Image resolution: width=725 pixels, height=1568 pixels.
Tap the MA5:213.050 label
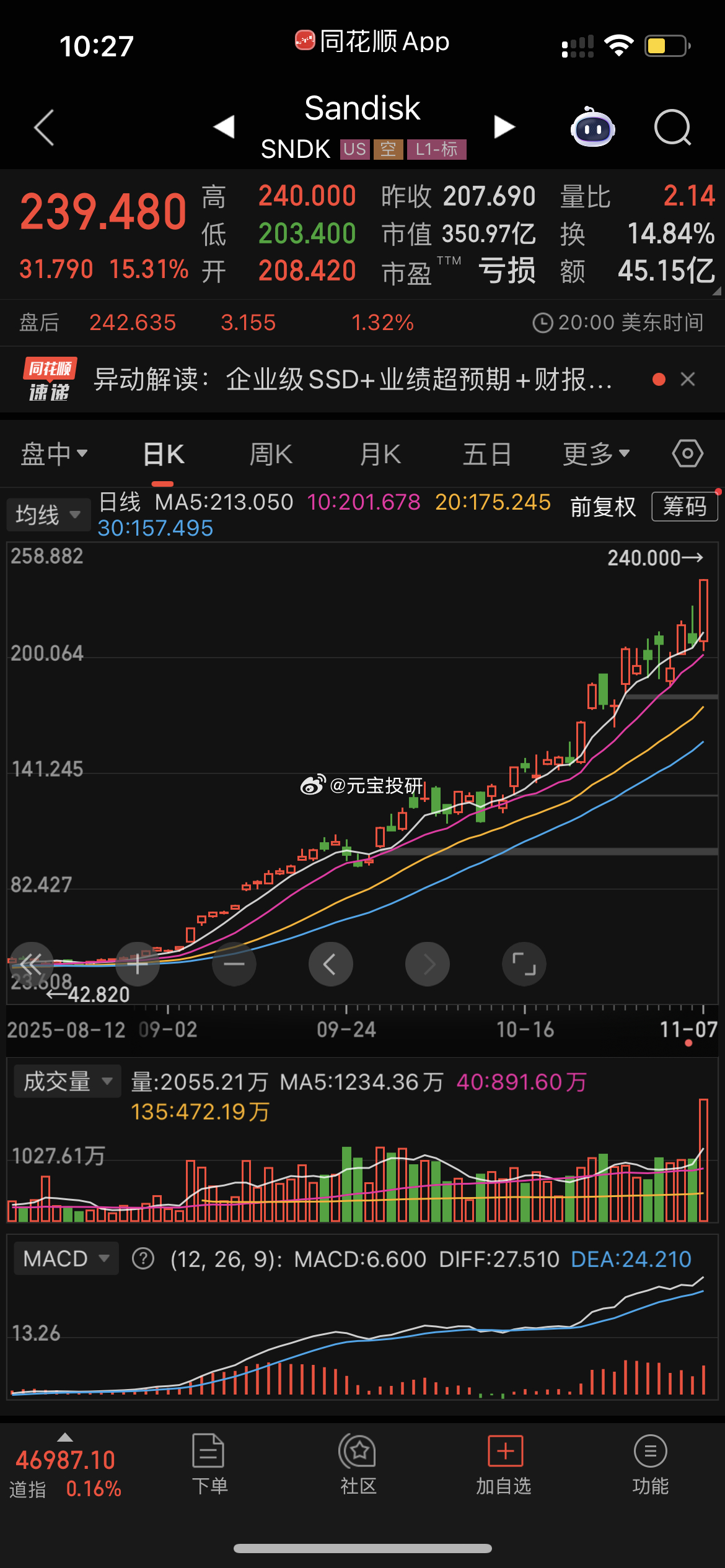(x=224, y=502)
